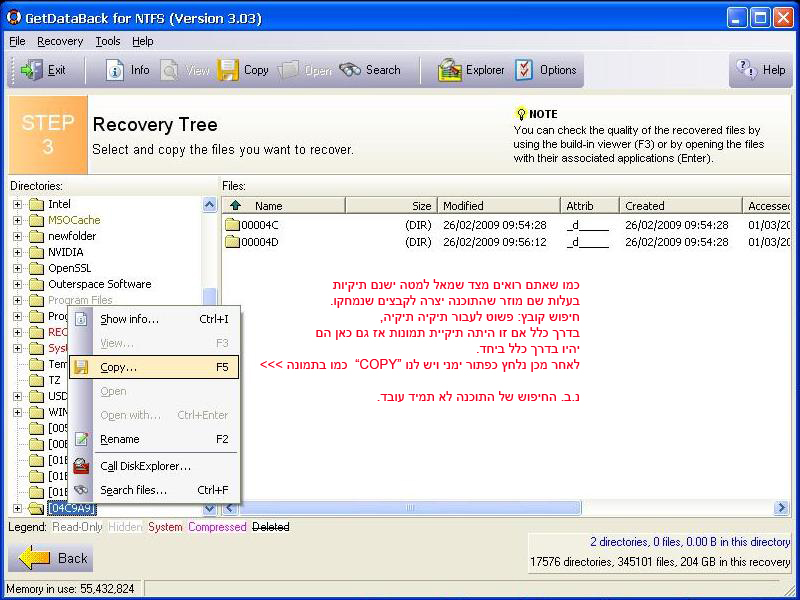Expand the NVIDIA directory node

[x=17, y=253]
